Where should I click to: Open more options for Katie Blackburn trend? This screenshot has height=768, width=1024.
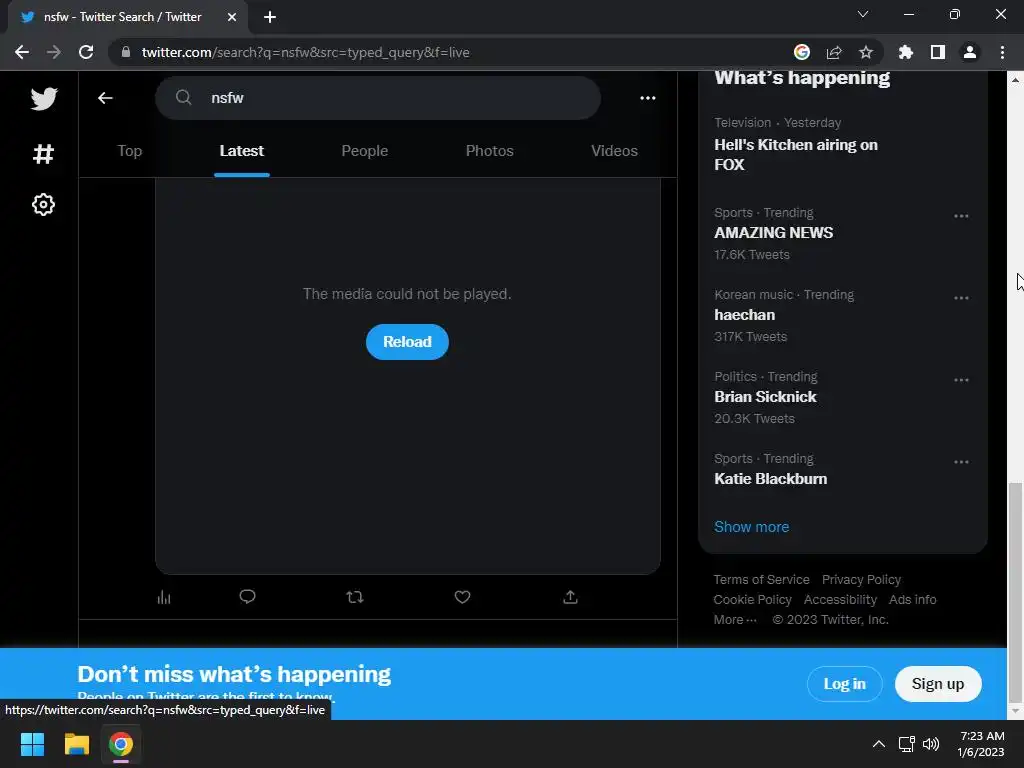coord(961,462)
